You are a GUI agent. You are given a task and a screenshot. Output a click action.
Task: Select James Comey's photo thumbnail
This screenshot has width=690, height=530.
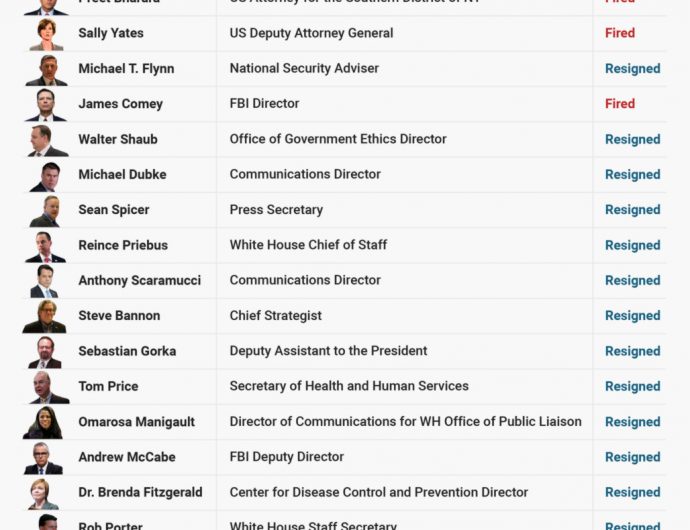pyautogui.click(x=45, y=104)
